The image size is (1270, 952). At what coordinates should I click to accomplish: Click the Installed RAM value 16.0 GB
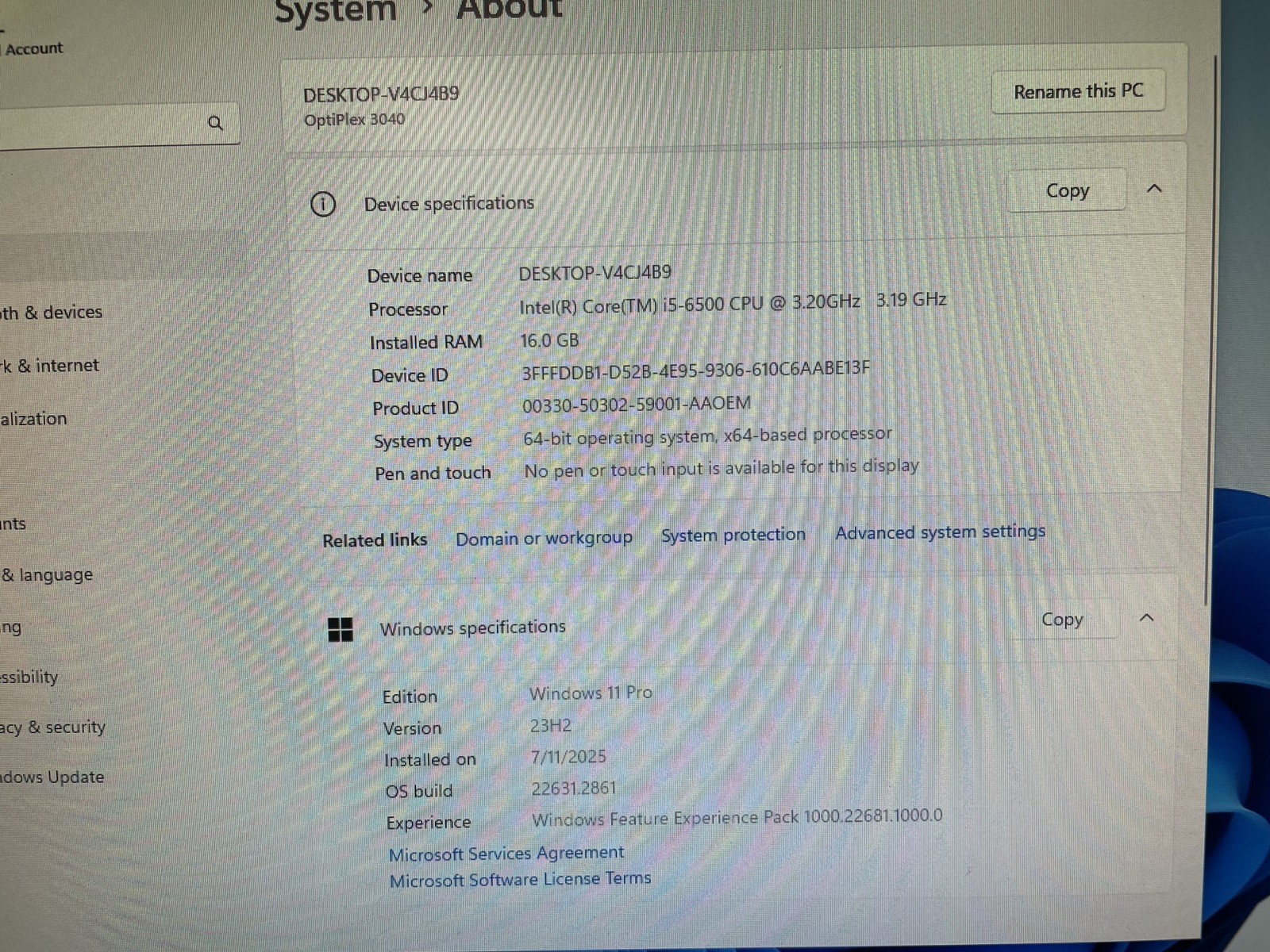coord(549,341)
